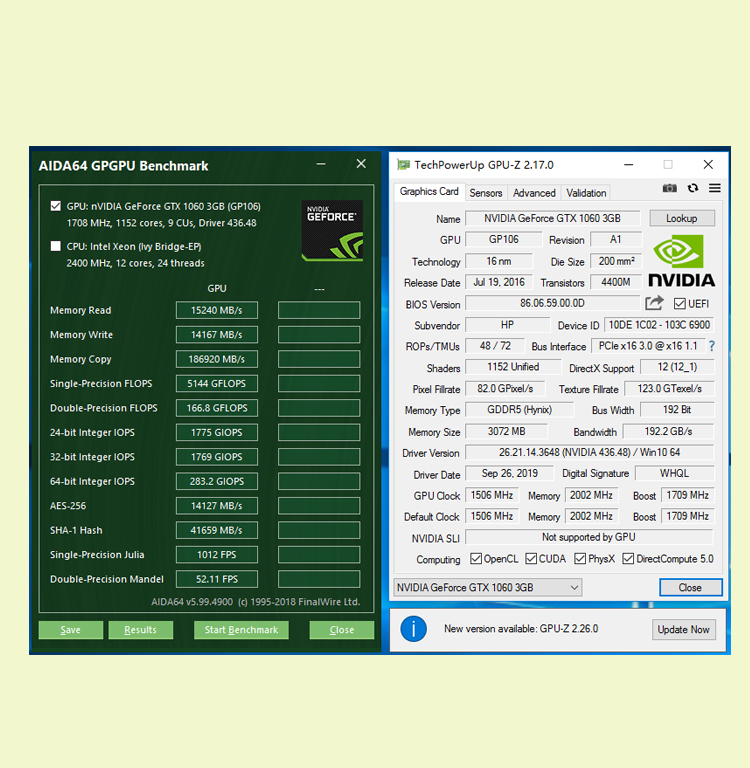The height and width of the screenshot is (768, 750).
Task: Enable the CPU Intel Xeon checkbox
Action: click(x=56, y=246)
